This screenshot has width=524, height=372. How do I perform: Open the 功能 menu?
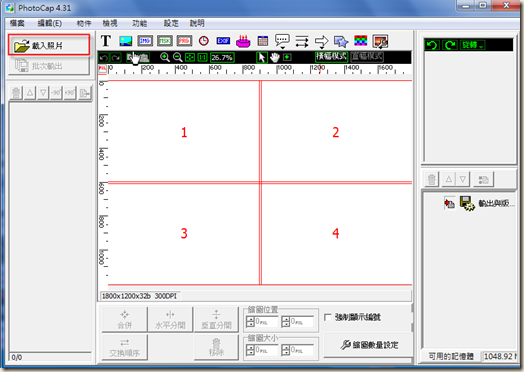[x=140, y=23]
